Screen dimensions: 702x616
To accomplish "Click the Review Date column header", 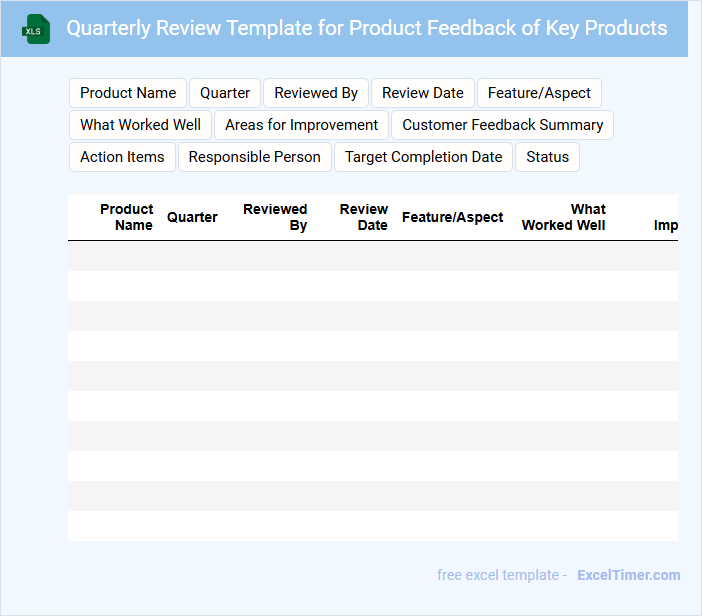I will (363, 217).
